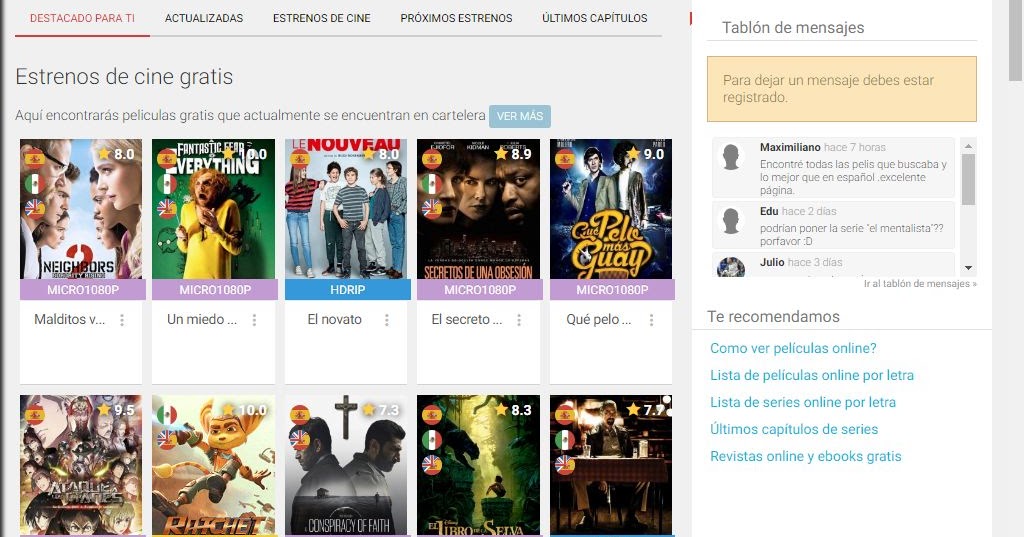Click Mexican flag on Ratchet poster
The height and width of the screenshot is (537, 1024).
point(167,414)
